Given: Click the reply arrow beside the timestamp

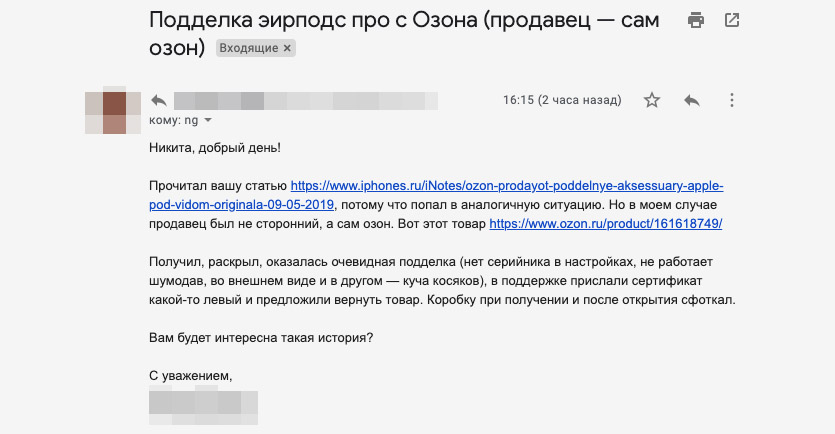Looking at the screenshot, I should [x=691, y=100].
